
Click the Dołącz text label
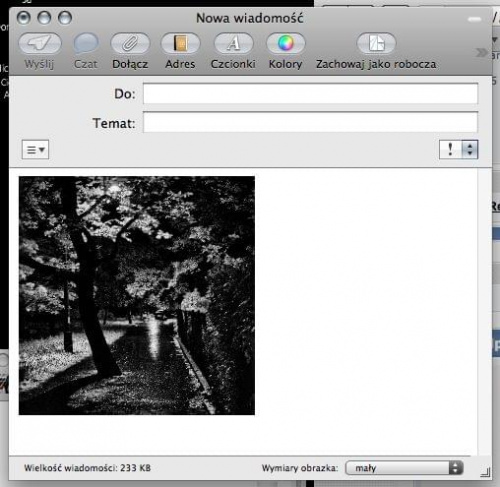coord(130,64)
